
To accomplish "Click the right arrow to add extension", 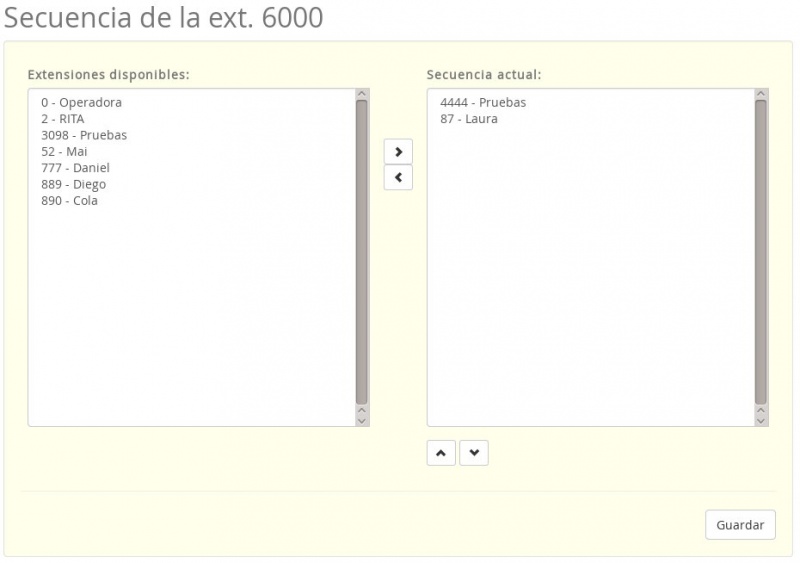I will point(398,152).
